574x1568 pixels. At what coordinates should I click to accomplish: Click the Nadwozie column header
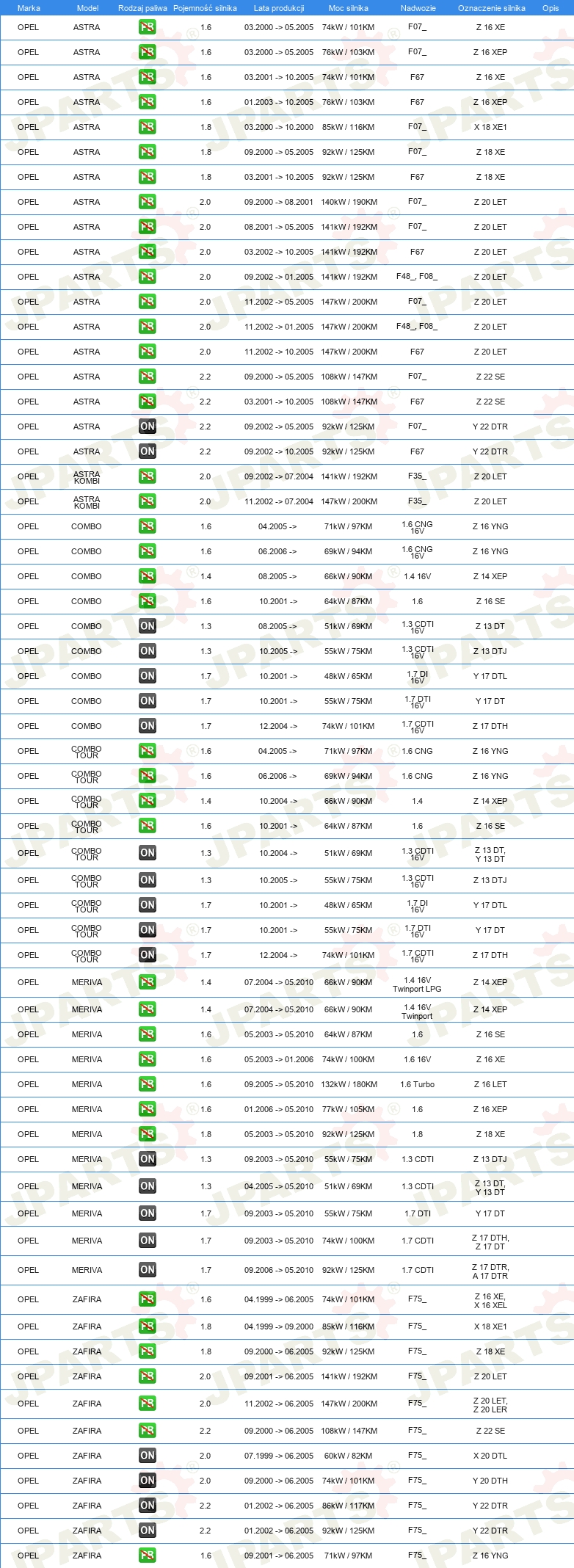418,8
